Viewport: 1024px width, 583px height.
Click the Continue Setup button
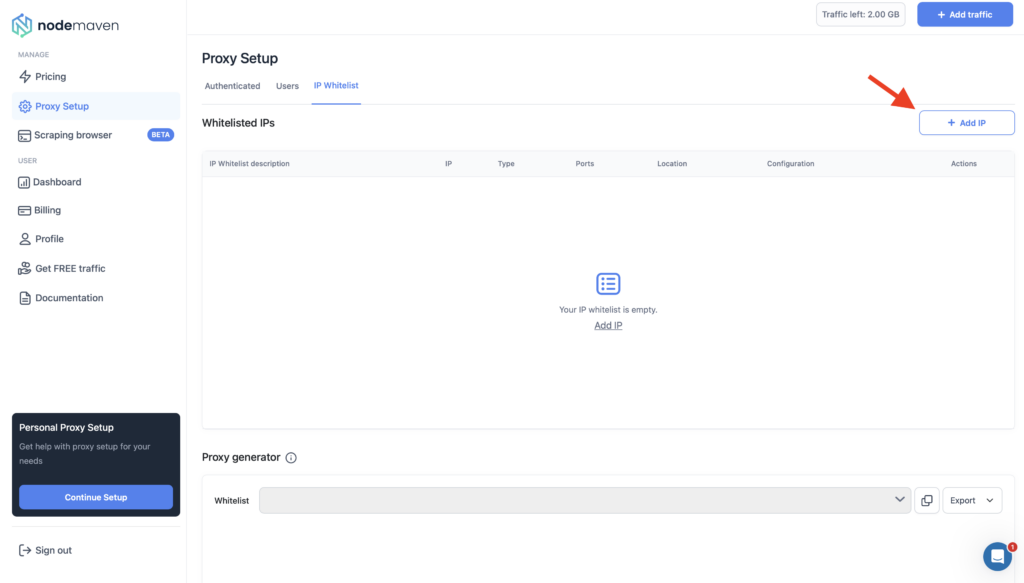click(x=96, y=497)
